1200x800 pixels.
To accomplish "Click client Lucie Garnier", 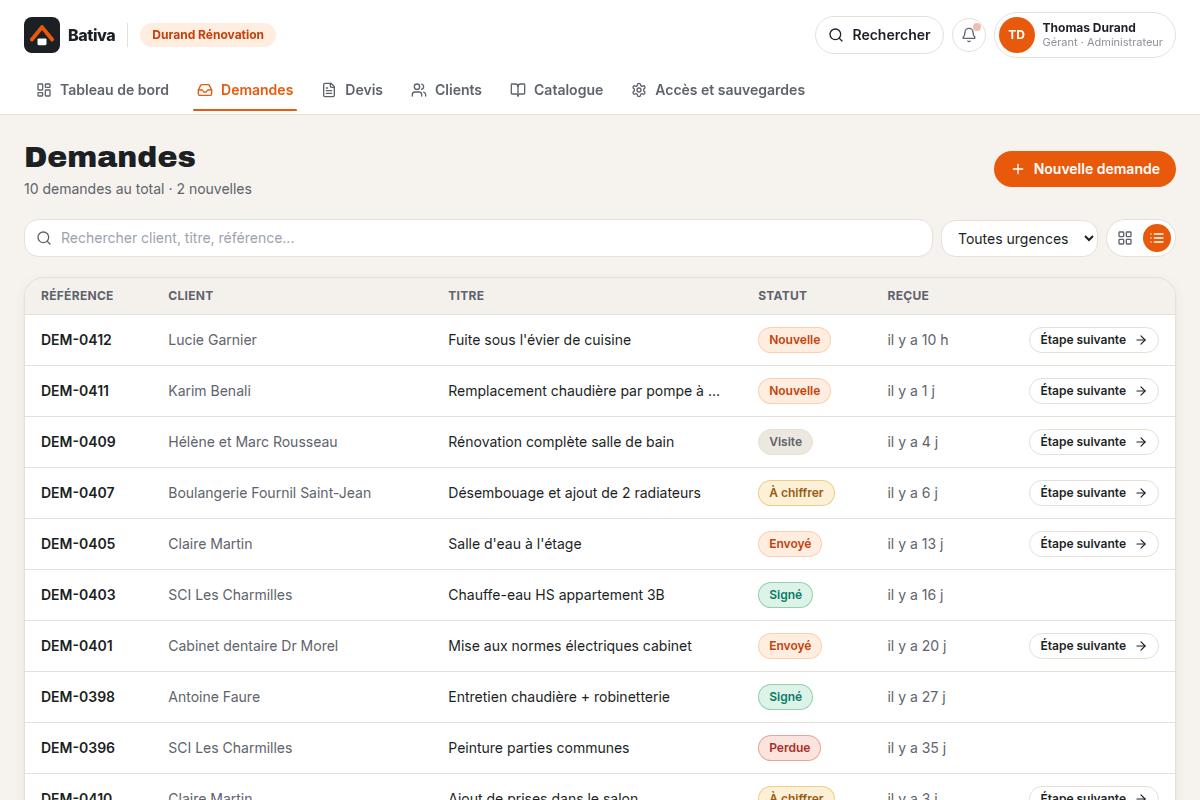I will point(212,340).
